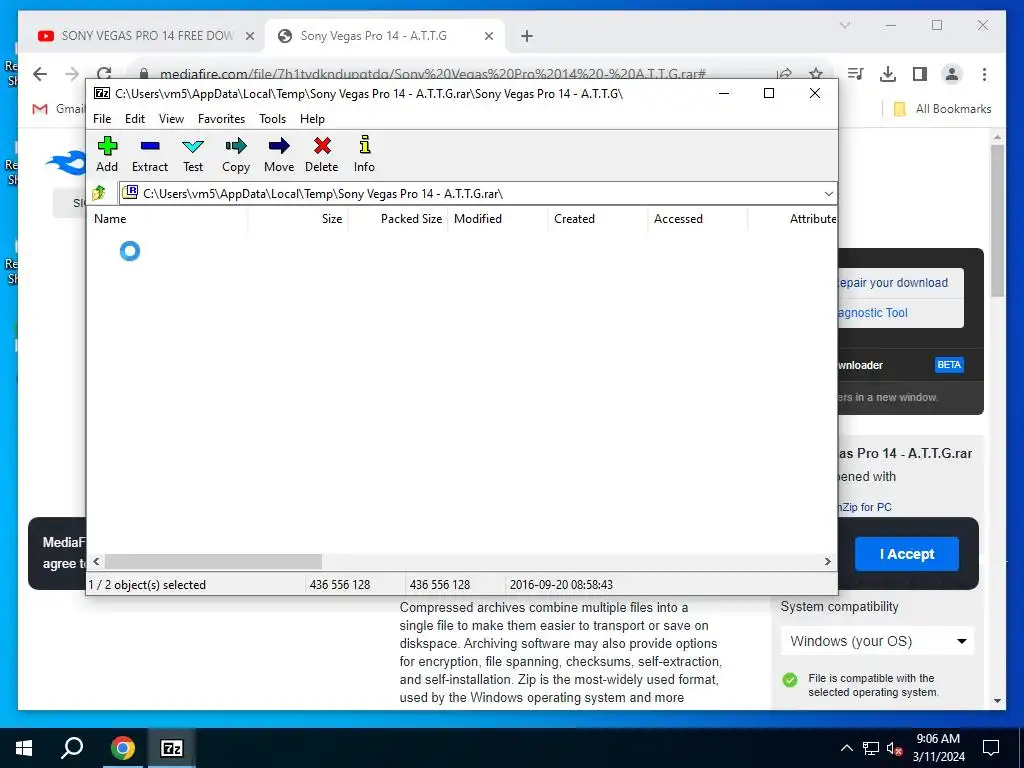Image resolution: width=1024 pixels, height=768 pixels.
Task: Open the Diagnostic Tool link
Action: pyautogui.click(x=872, y=313)
